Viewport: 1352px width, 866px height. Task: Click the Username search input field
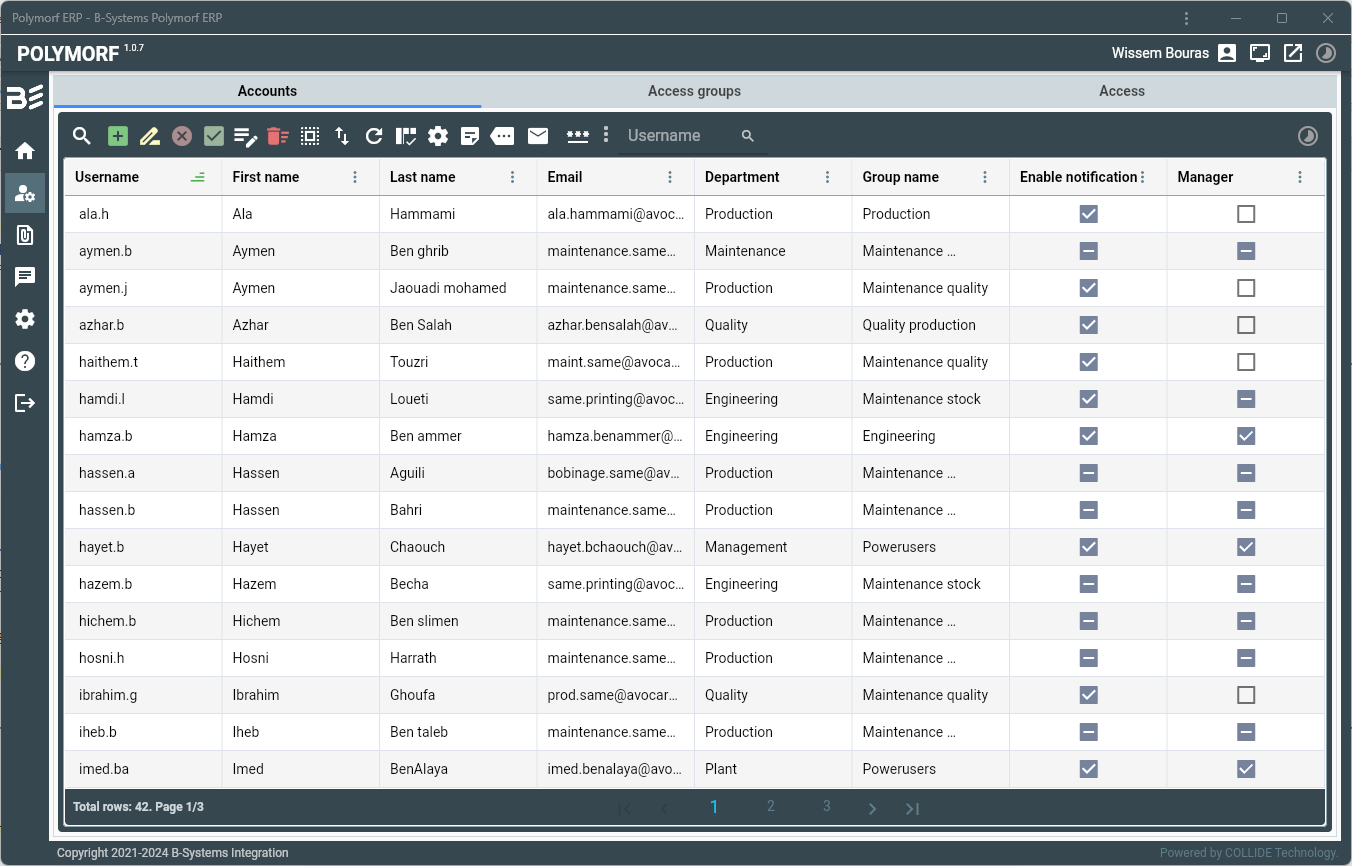680,136
